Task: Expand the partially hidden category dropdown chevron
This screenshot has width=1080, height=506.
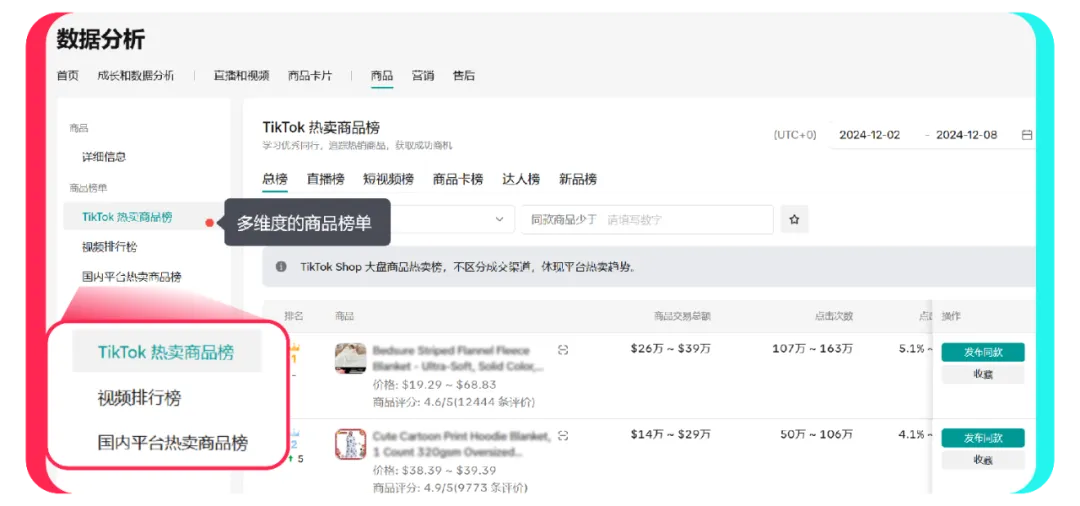Action: point(499,220)
